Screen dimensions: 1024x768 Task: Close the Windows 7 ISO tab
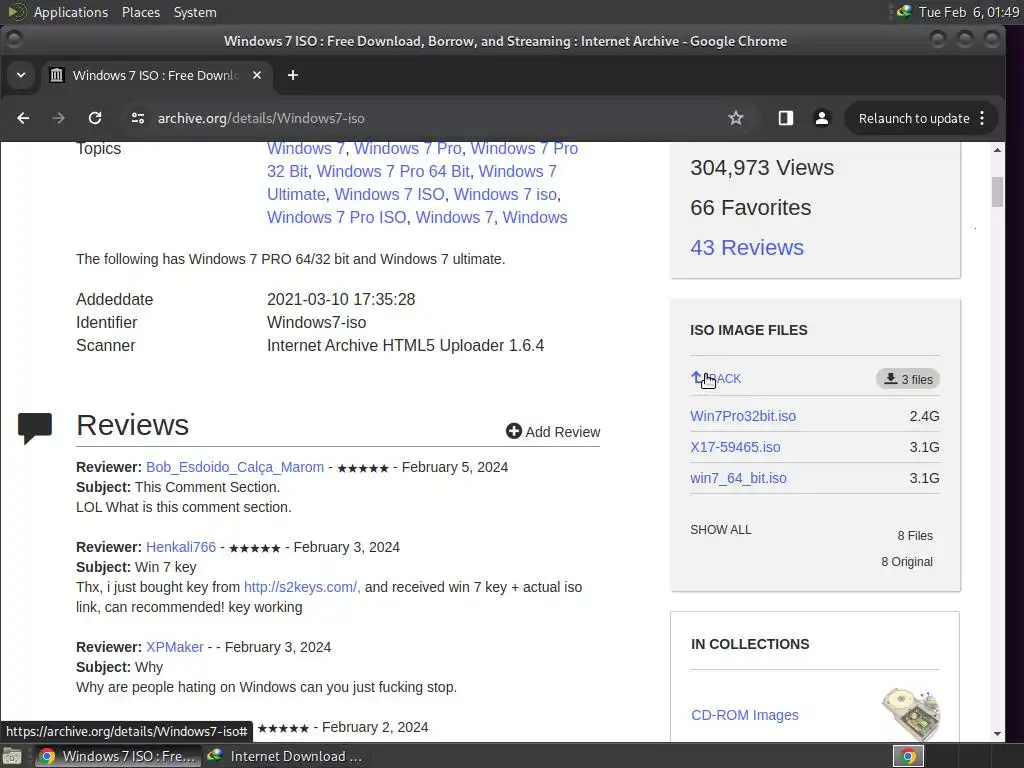(x=257, y=75)
